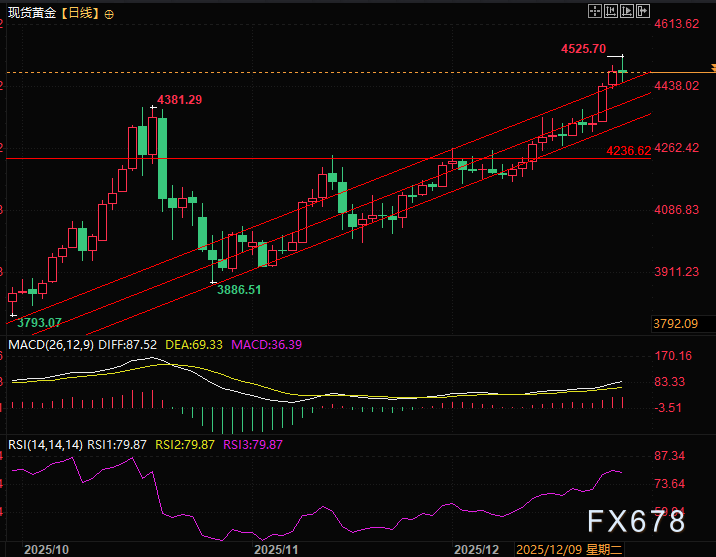Click the circled plus icon beside 日线
Image resolution: width=716 pixels, height=557 pixels.
(109, 15)
